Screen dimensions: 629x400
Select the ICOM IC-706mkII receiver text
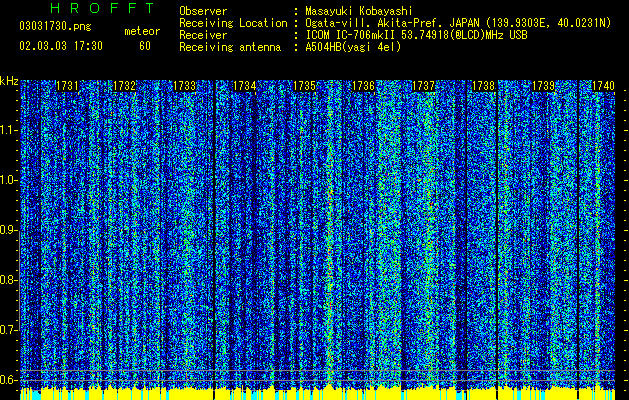pos(416,35)
